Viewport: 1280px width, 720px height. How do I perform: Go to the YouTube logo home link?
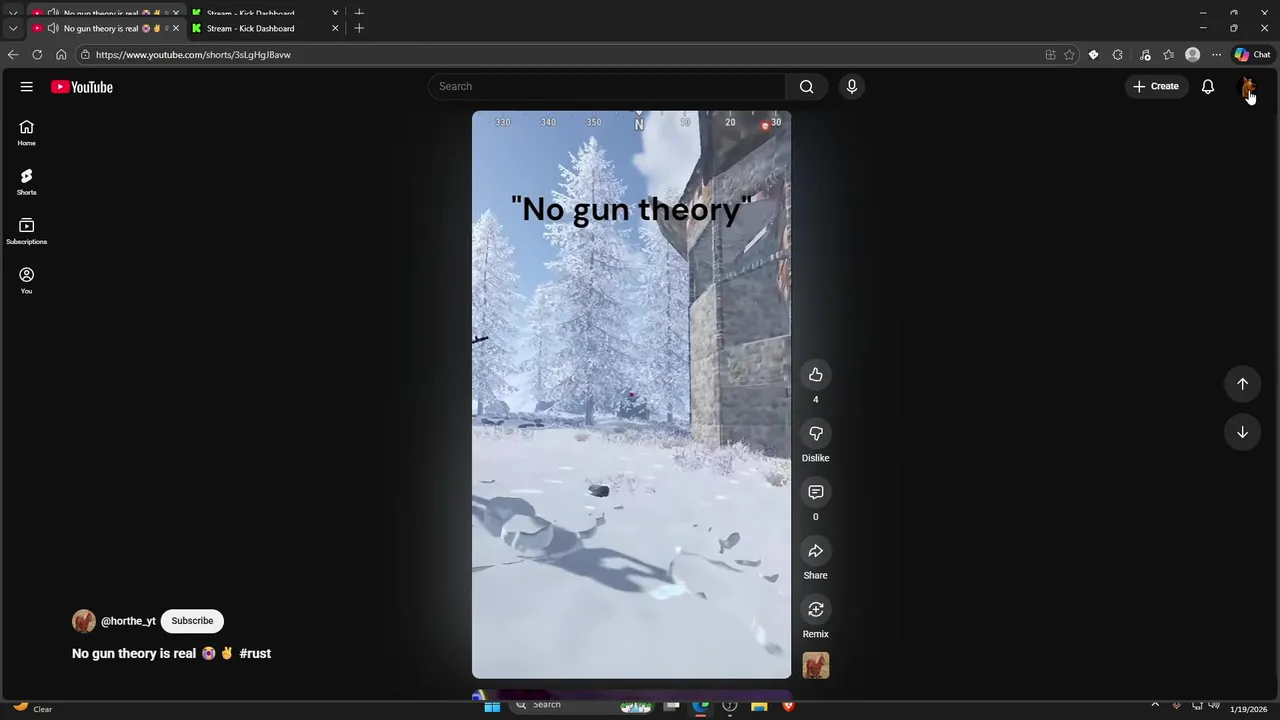click(82, 87)
